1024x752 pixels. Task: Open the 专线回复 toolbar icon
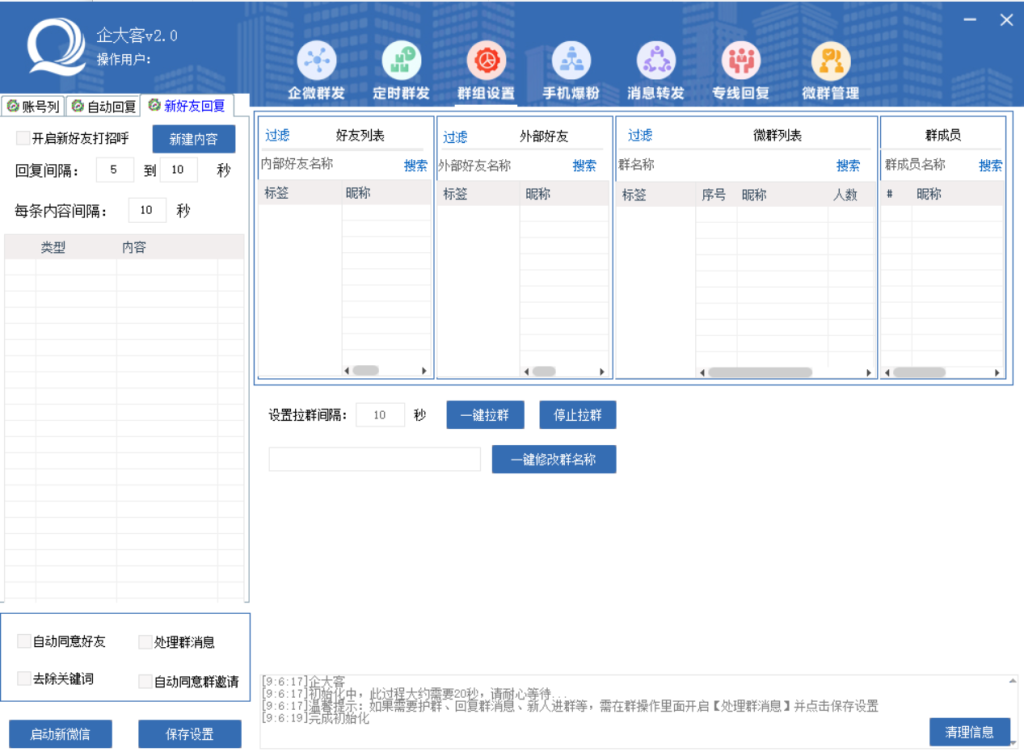point(741,61)
